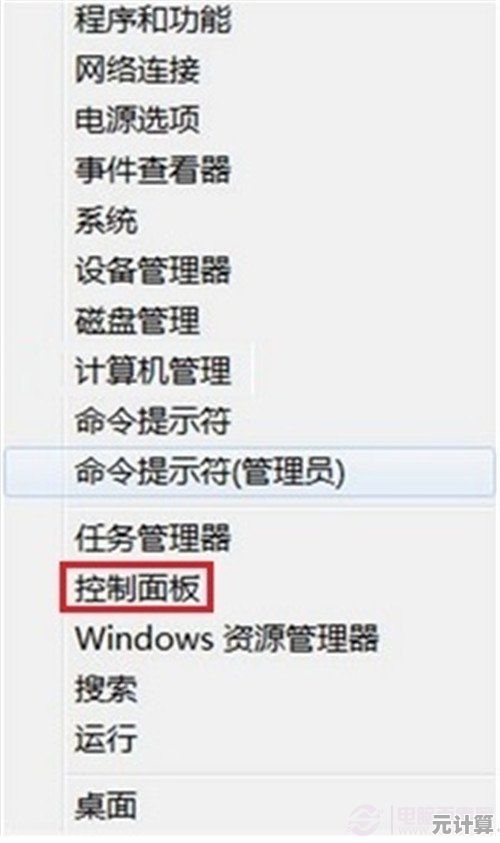The image size is (500, 843).
Task: Open 计算机管理 menu item
Action: pos(153,370)
